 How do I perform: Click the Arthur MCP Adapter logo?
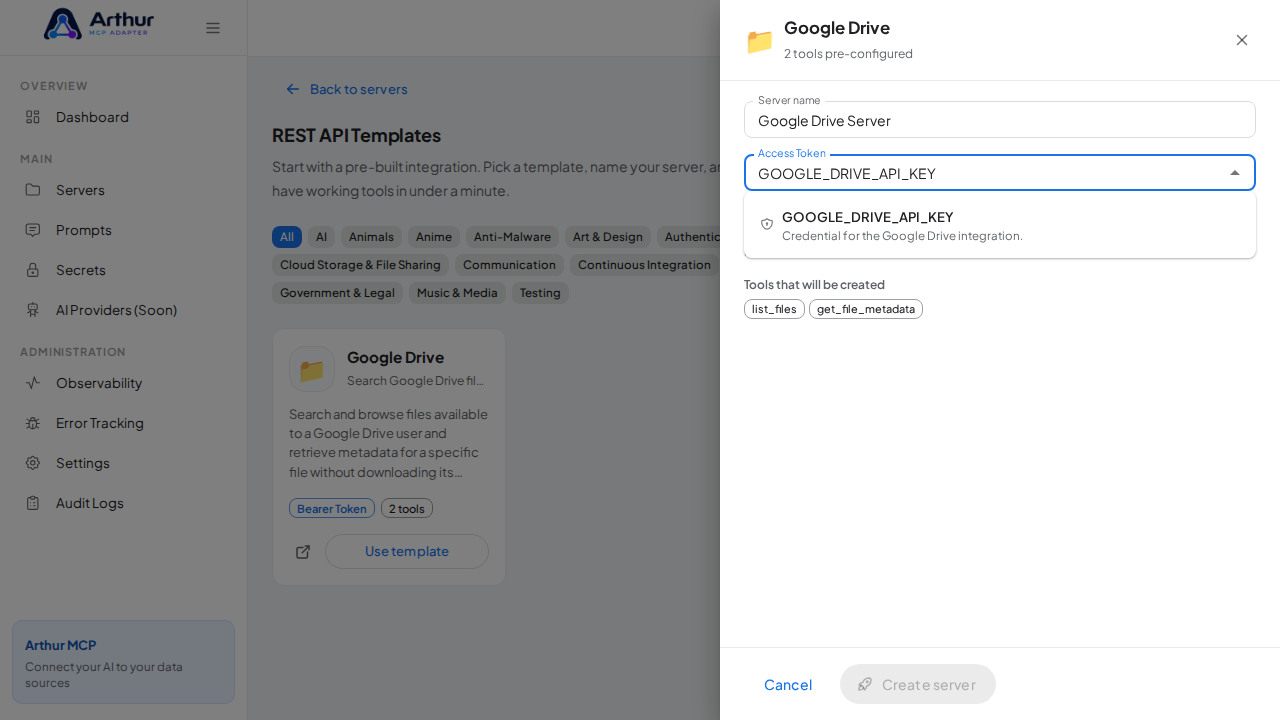point(98,24)
